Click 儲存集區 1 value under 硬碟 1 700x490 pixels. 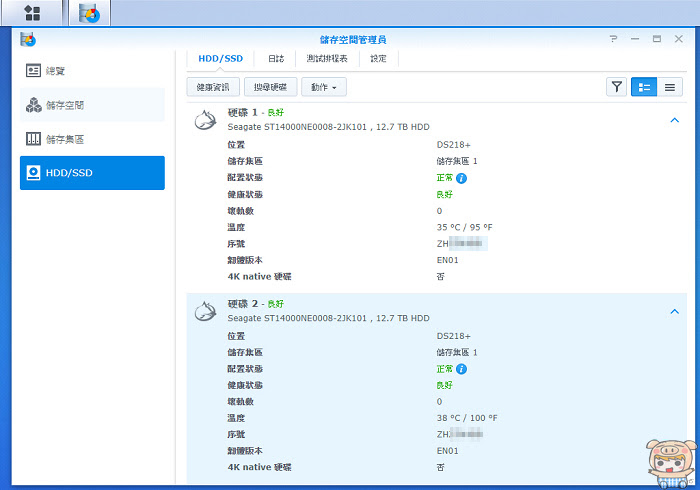457,161
